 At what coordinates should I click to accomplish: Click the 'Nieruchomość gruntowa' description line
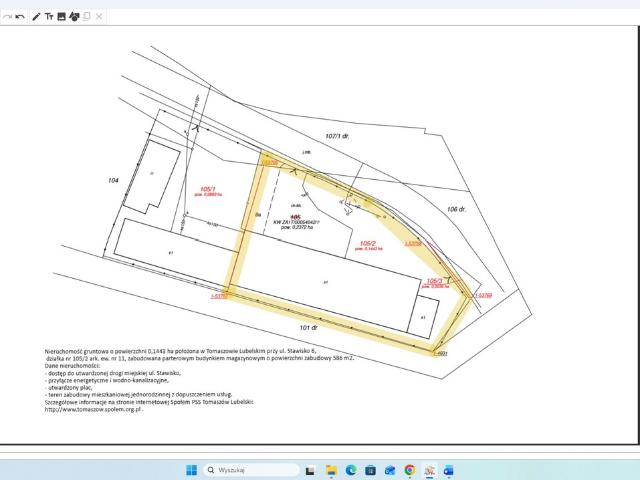click(x=180, y=351)
